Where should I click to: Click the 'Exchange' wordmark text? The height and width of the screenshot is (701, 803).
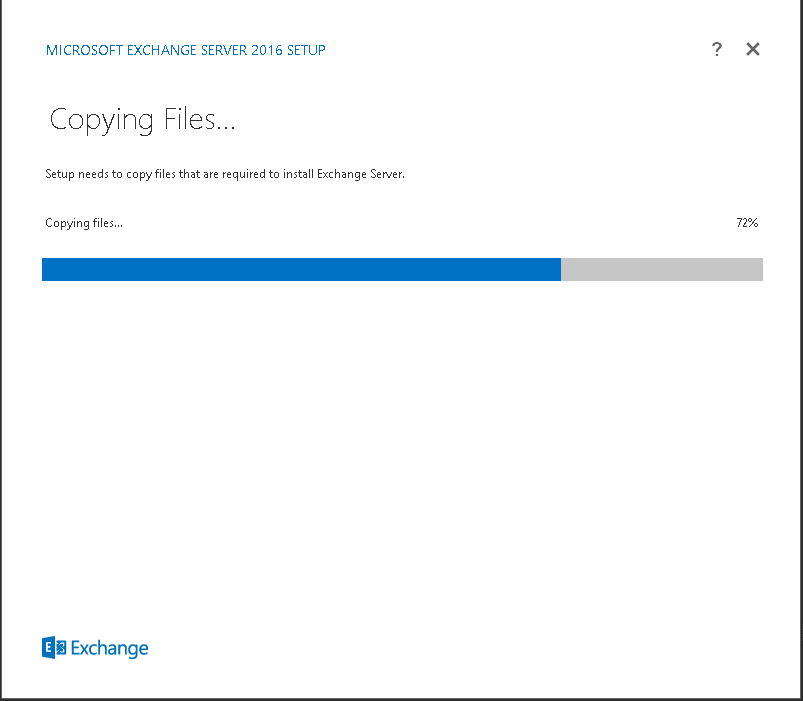click(x=110, y=648)
